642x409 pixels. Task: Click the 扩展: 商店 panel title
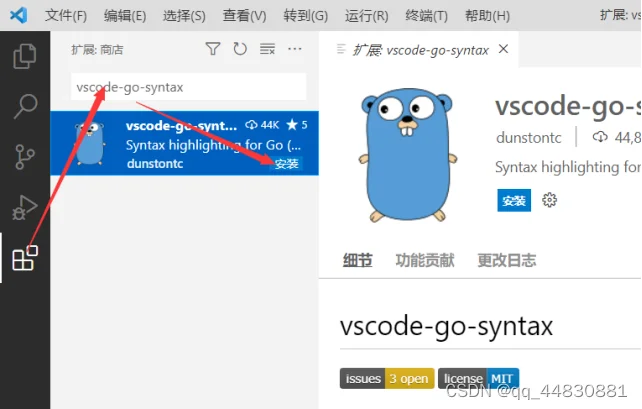tap(97, 50)
